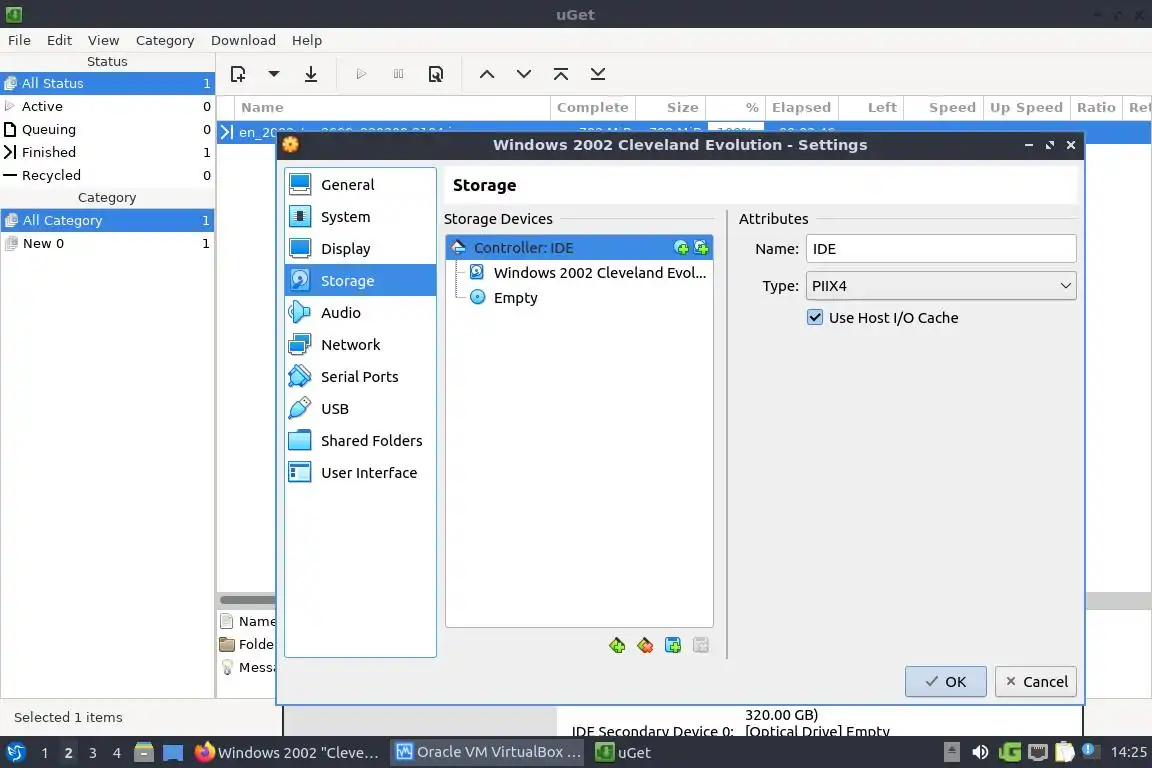This screenshot has width=1152, height=768.
Task: Add hard disk to IDE controller
Action: 701,248
